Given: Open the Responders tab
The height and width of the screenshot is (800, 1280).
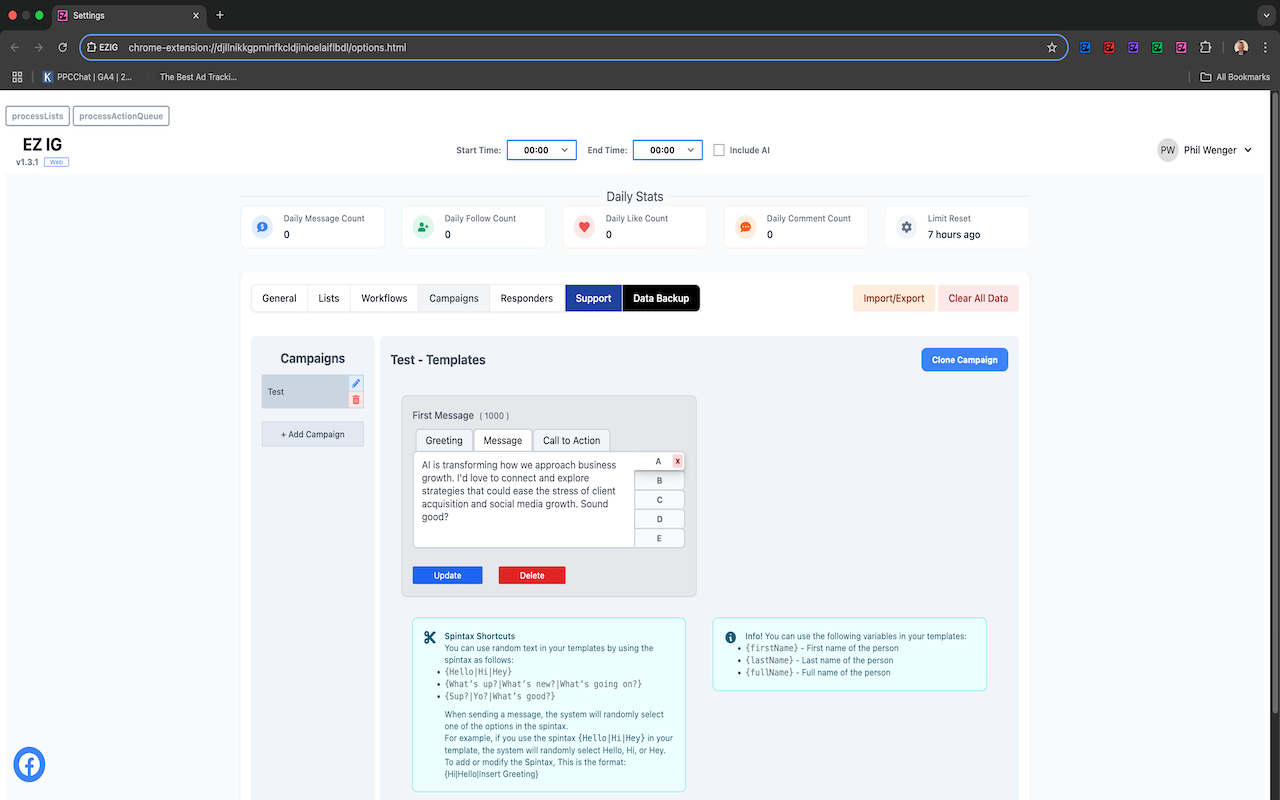Looking at the screenshot, I should (x=527, y=298).
